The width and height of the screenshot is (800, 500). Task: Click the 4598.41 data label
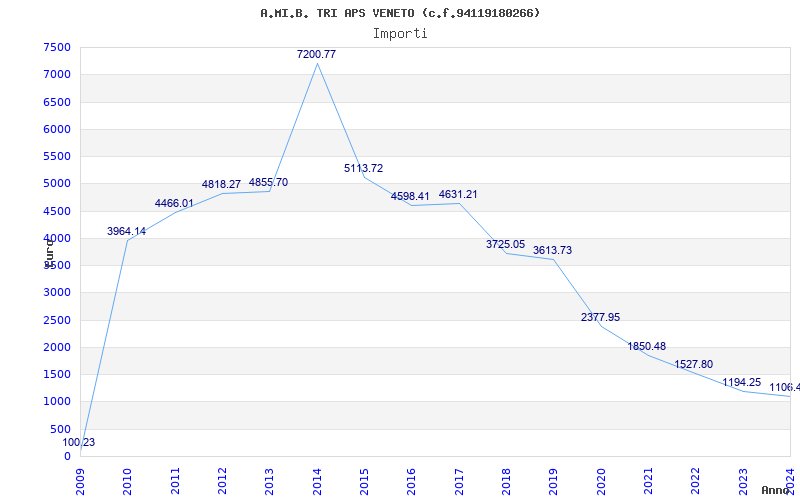pyautogui.click(x=410, y=196)
